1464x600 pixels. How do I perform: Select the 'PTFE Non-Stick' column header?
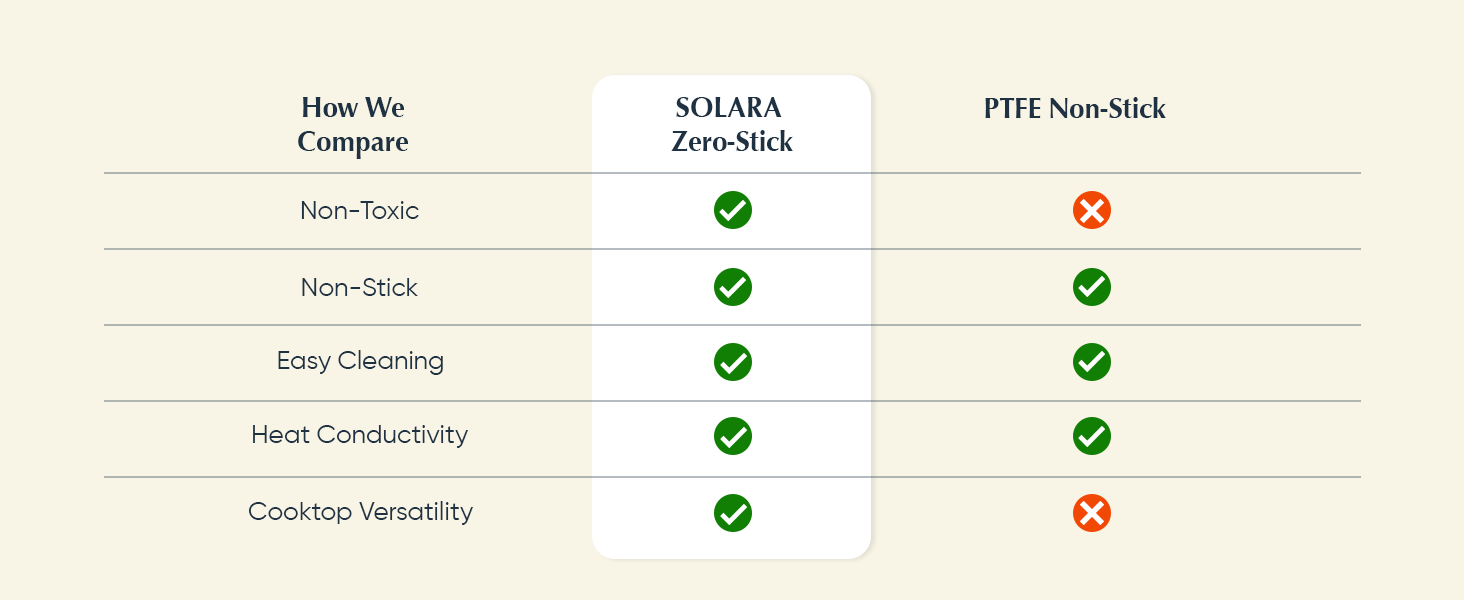[1075, 109]
